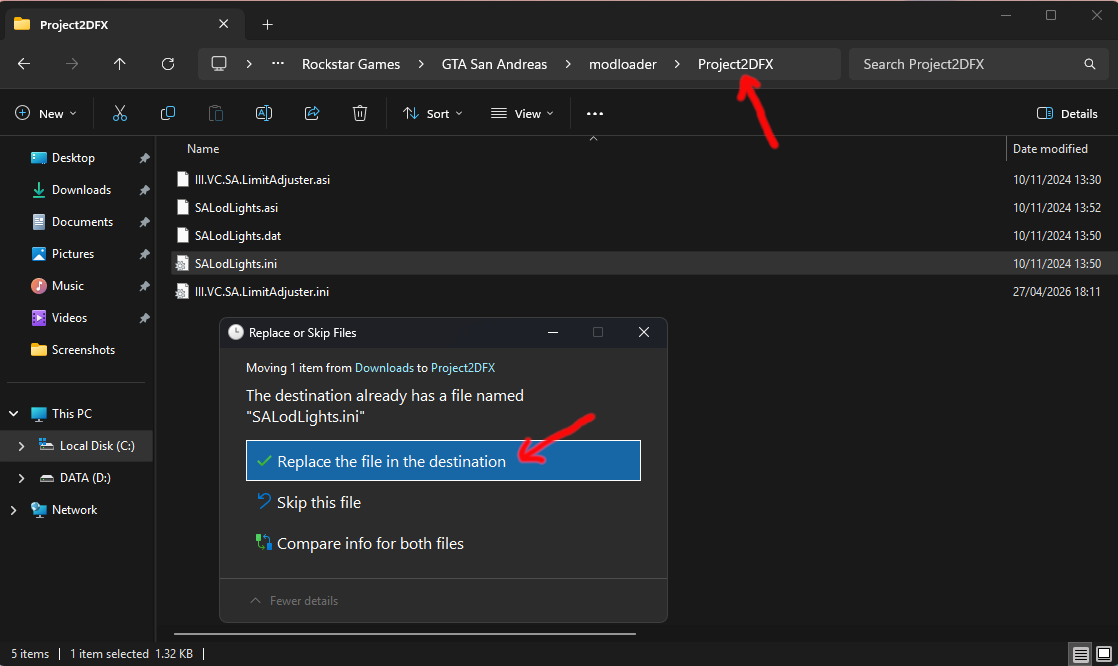Rename the selected file
The image size is (1118, 666).
point(264,113)
